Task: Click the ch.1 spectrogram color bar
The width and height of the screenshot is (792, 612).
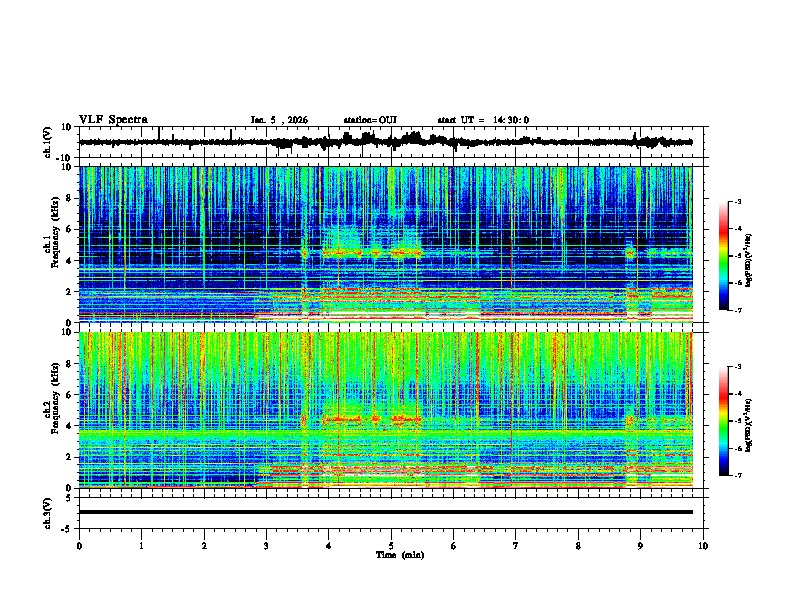Action: pyautogui.click(x=724, y=256)
